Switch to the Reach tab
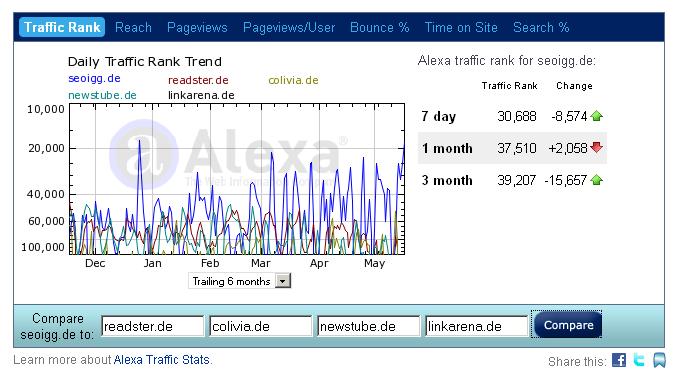 [x=133, y=27]
